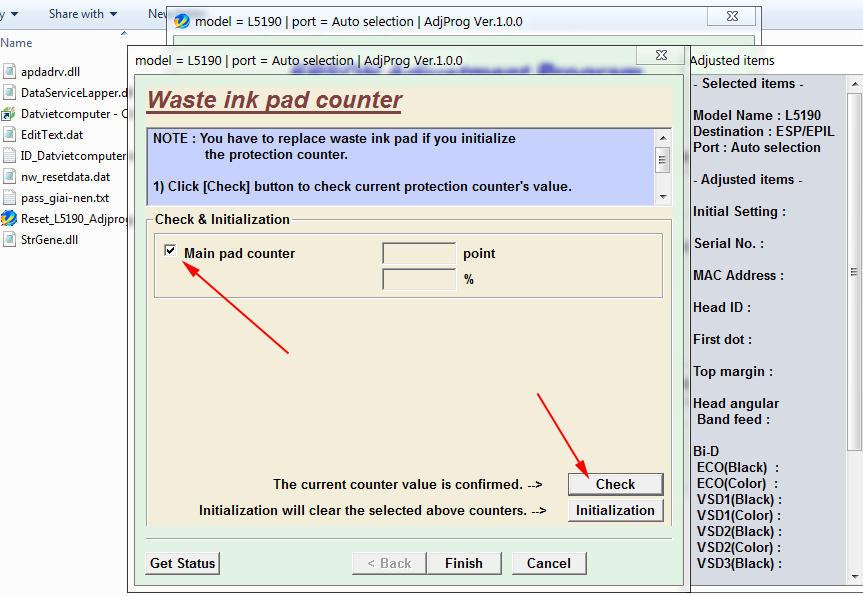Viewport: 863px width, 596px height.
Task: Close the back AdjProg window
Action: tap(732, 17)
